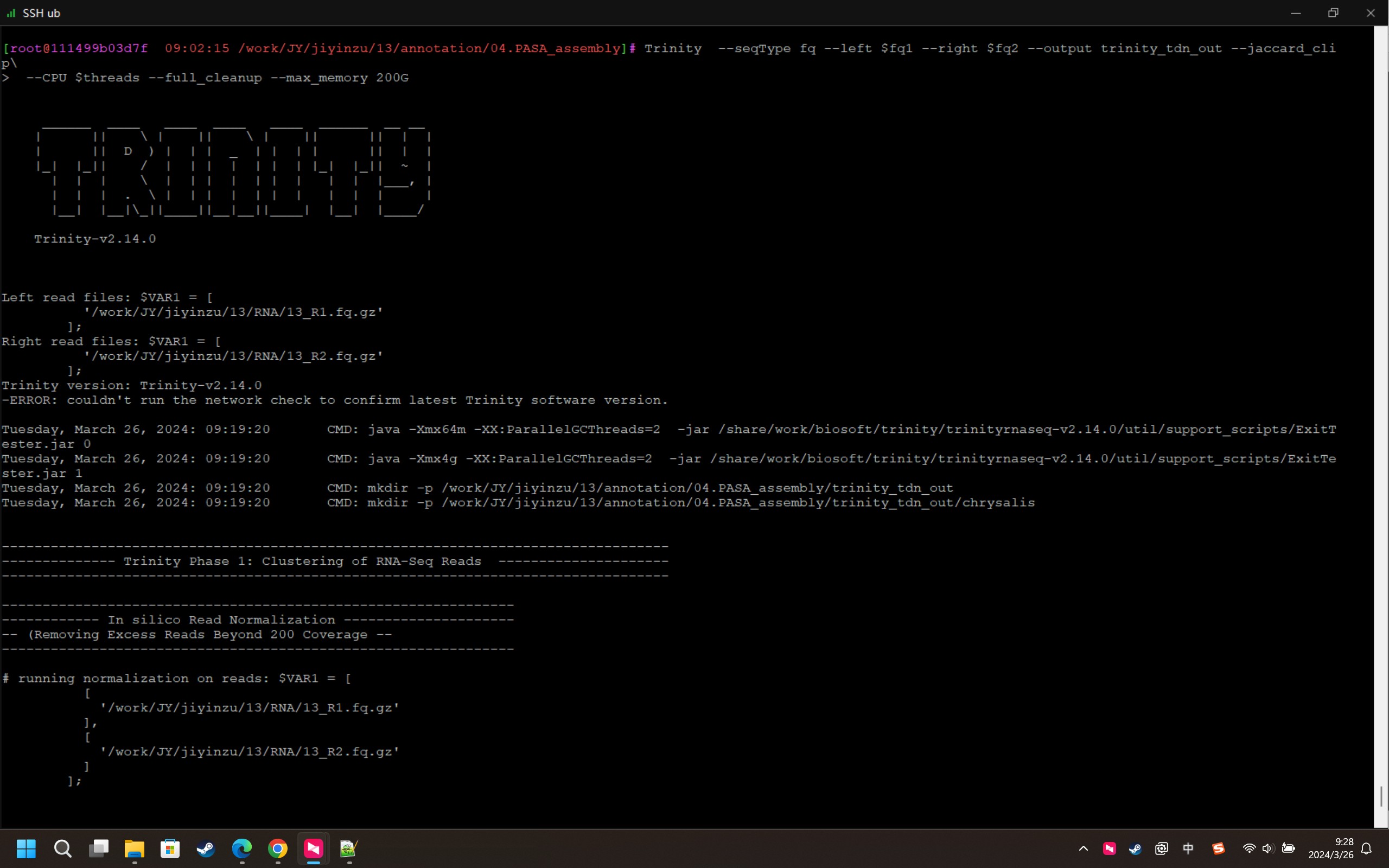Open Task View on the taskbar
Viewport: 1389px width, 868px height.
[x=99, y=848]
